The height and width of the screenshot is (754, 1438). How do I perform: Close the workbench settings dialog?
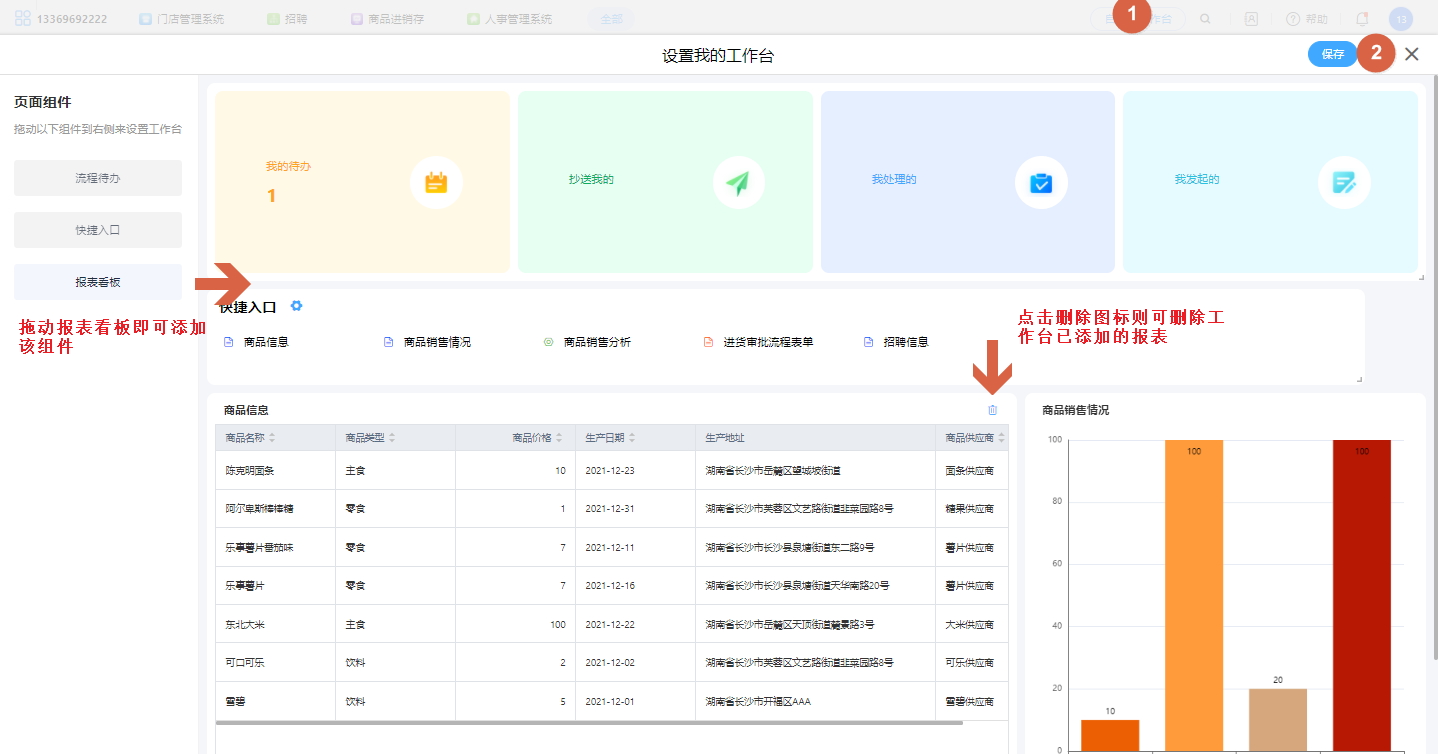click(1411, 54)
